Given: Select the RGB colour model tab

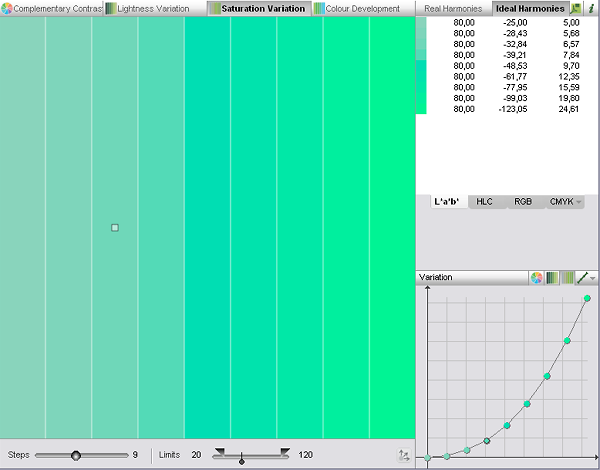Looking at the screenshot, I should [x=522, y=202].
